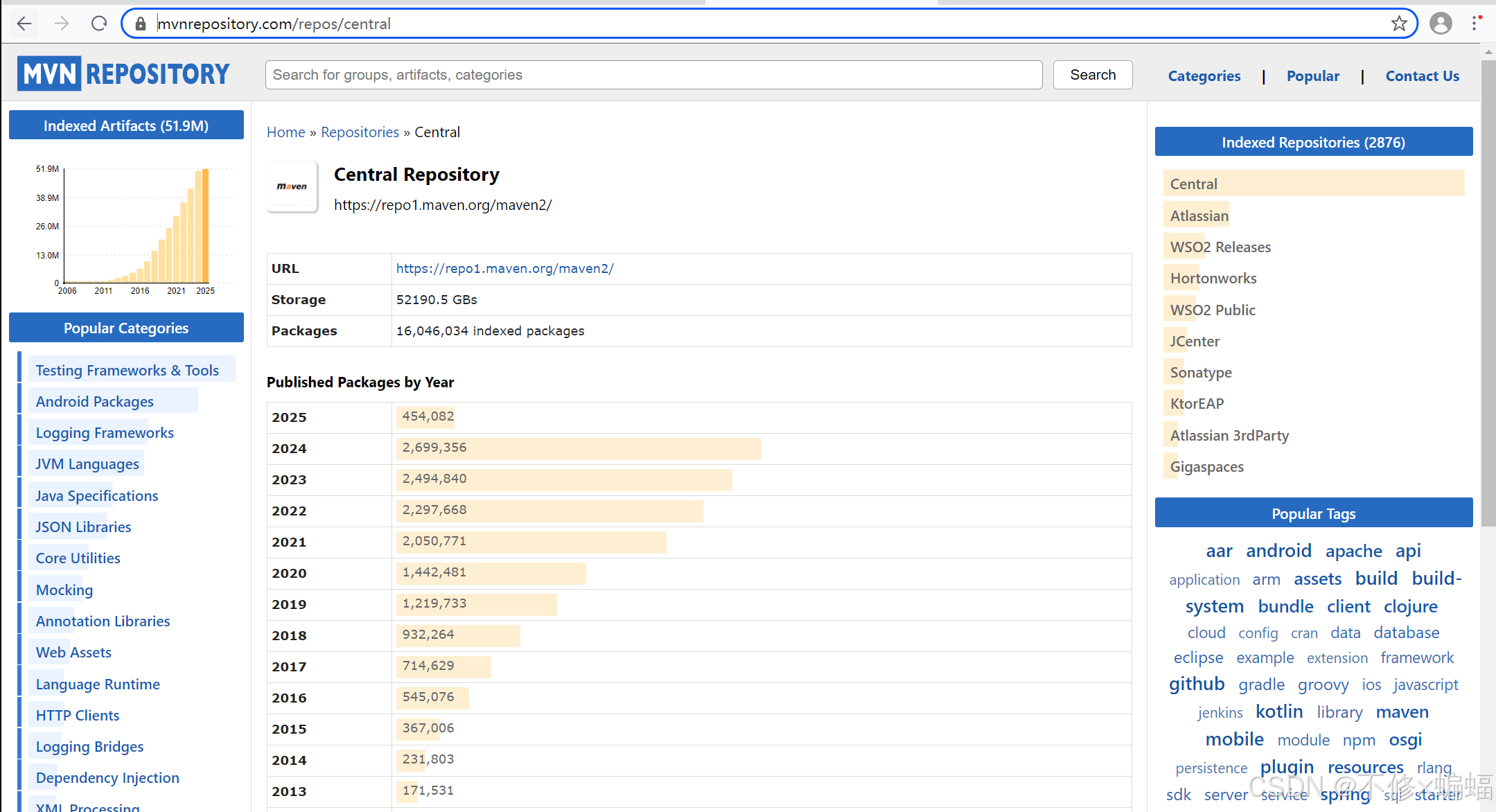The height and width of the screenshot is (812, 1496).
Task: Click the page vertical scrollbar
Action: 1488,291
